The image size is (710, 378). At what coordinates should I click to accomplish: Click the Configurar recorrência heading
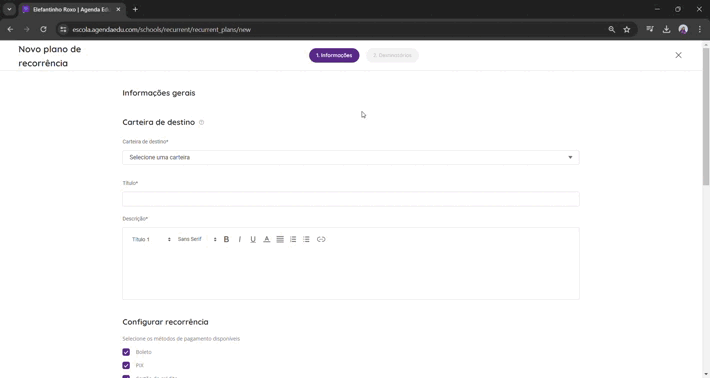(165, 322)
